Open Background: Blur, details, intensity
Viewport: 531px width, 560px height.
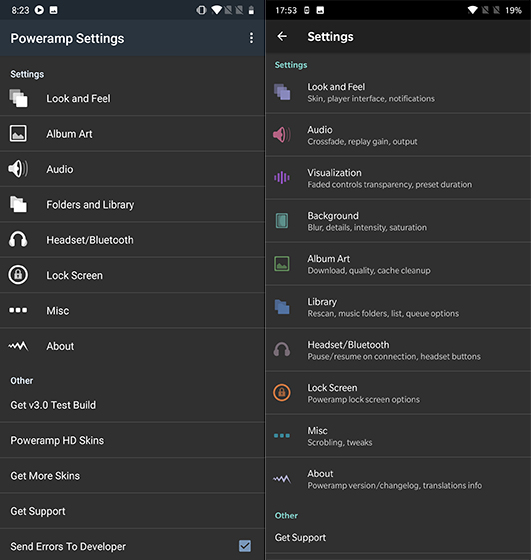coord(398,221)
